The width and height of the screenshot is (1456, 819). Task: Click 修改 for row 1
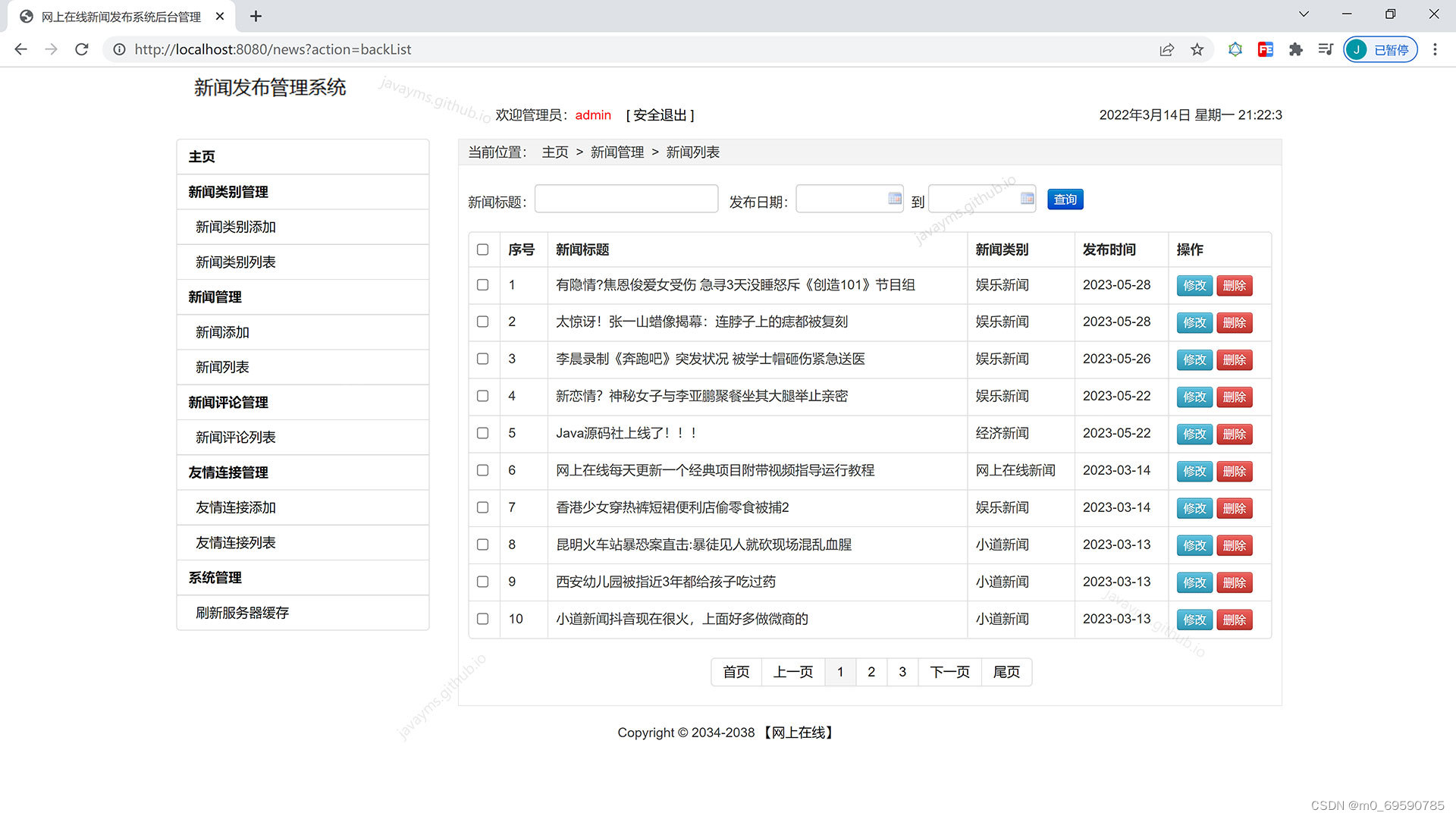[1194, 286]
